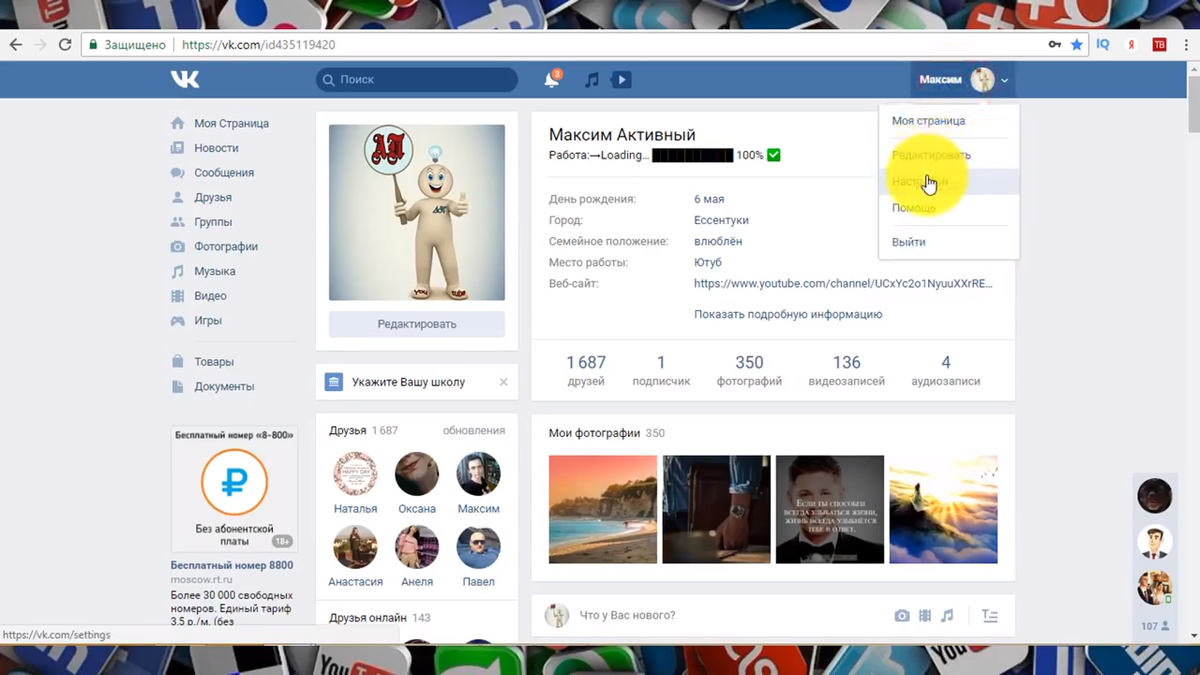Open the 4 аудиозаписи counter
1200x675 pixels.
[x=946, y=370]
